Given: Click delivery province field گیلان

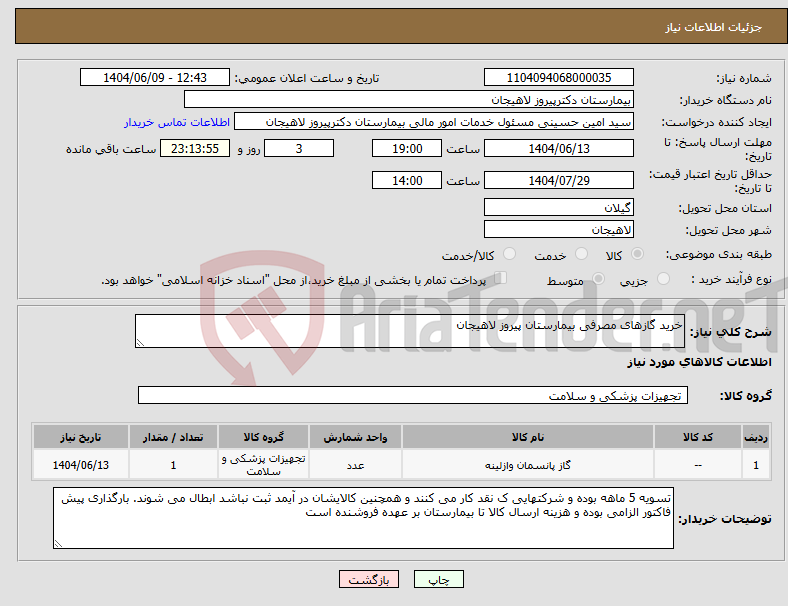Looking at the screenshot, I should click(558, 207).
